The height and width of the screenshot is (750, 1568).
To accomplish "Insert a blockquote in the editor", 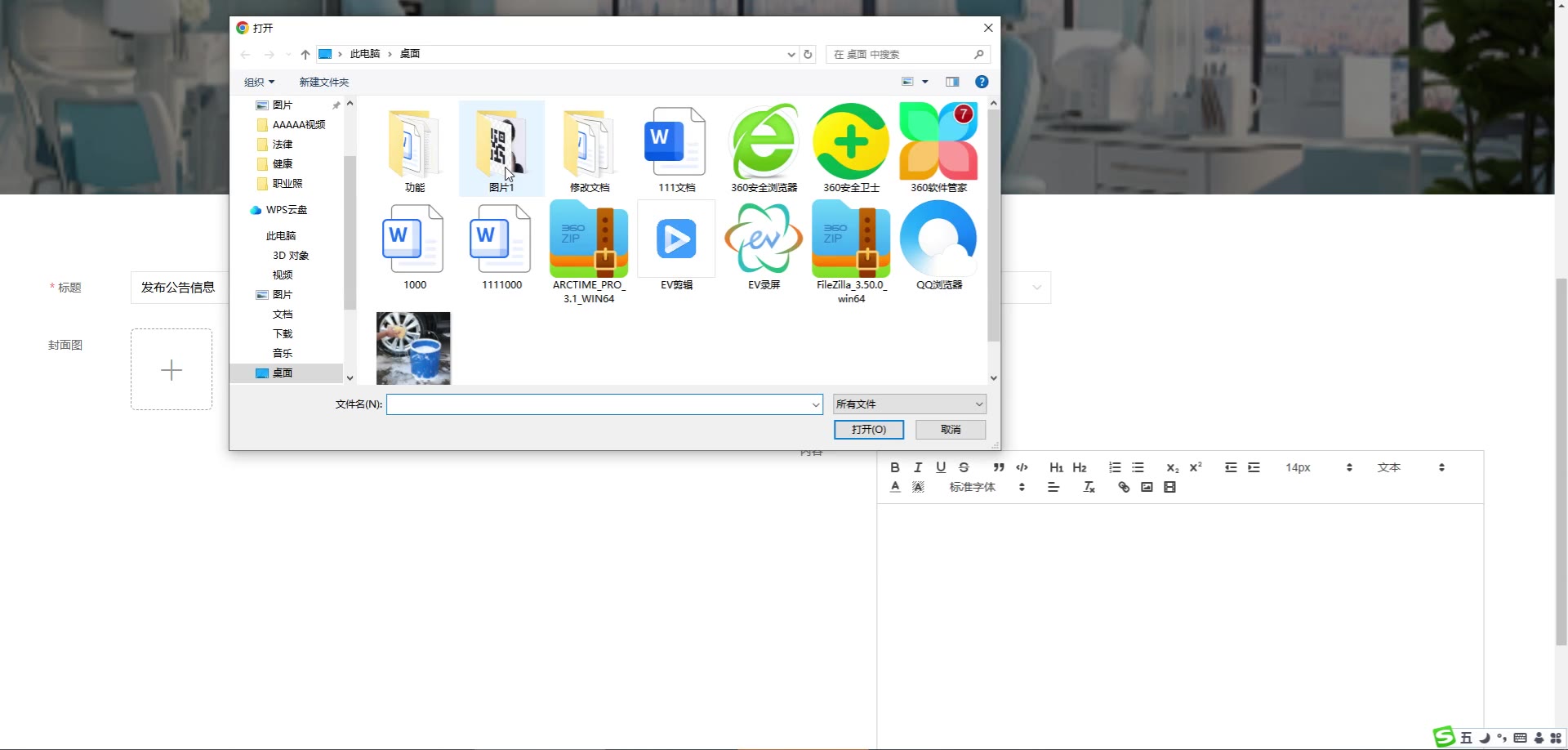I will coord(998,467).
